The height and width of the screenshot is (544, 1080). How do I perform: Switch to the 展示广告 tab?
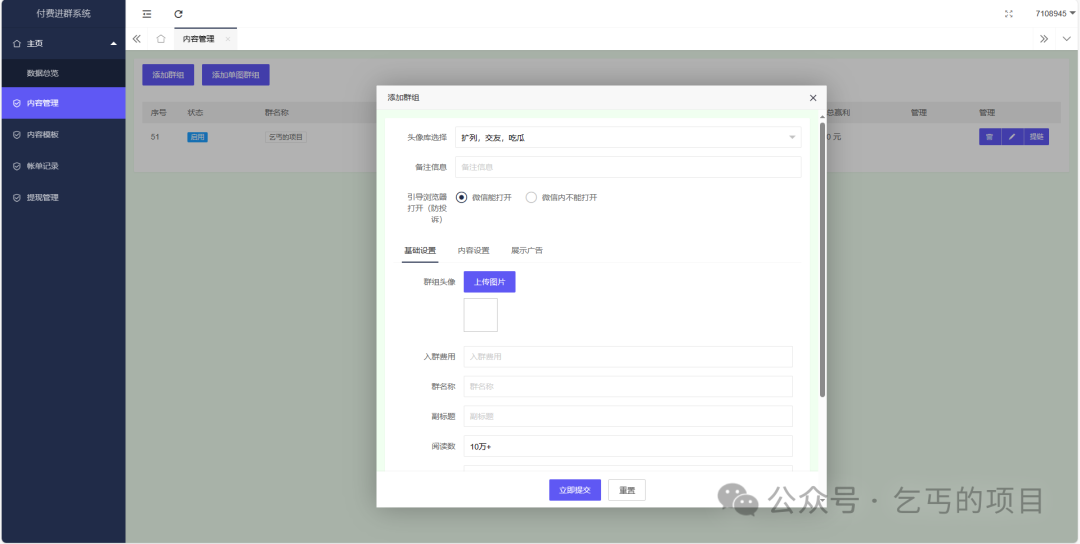tap(527, 251)
